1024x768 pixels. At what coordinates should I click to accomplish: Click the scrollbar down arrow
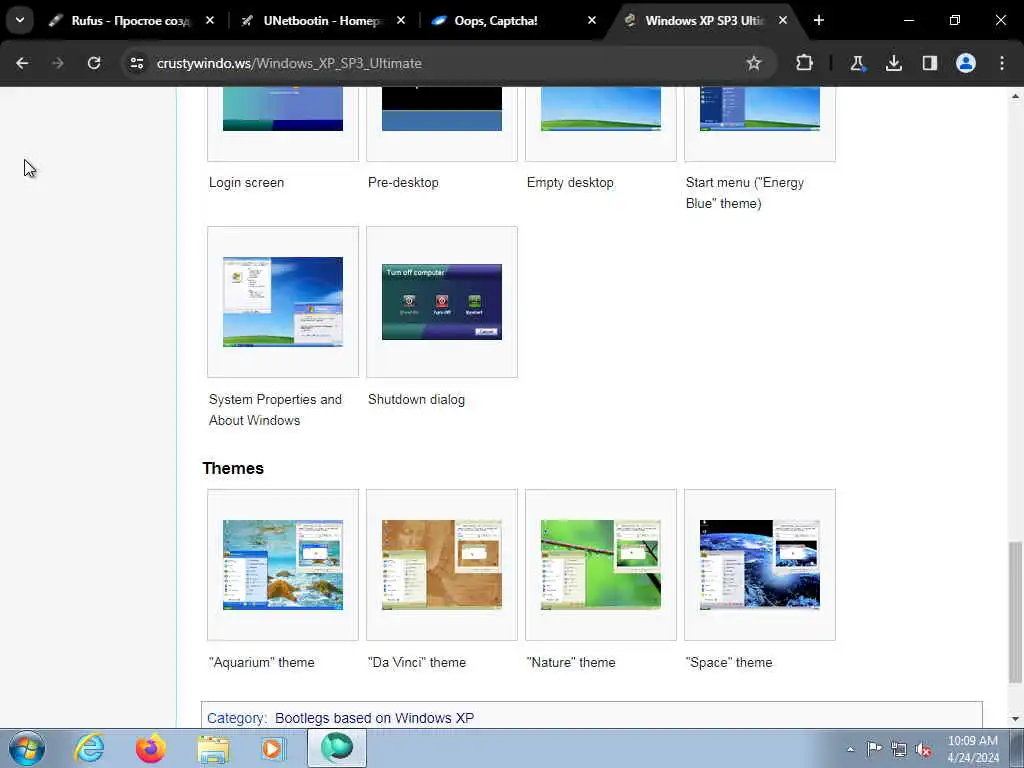click(x=1015, y=719)
